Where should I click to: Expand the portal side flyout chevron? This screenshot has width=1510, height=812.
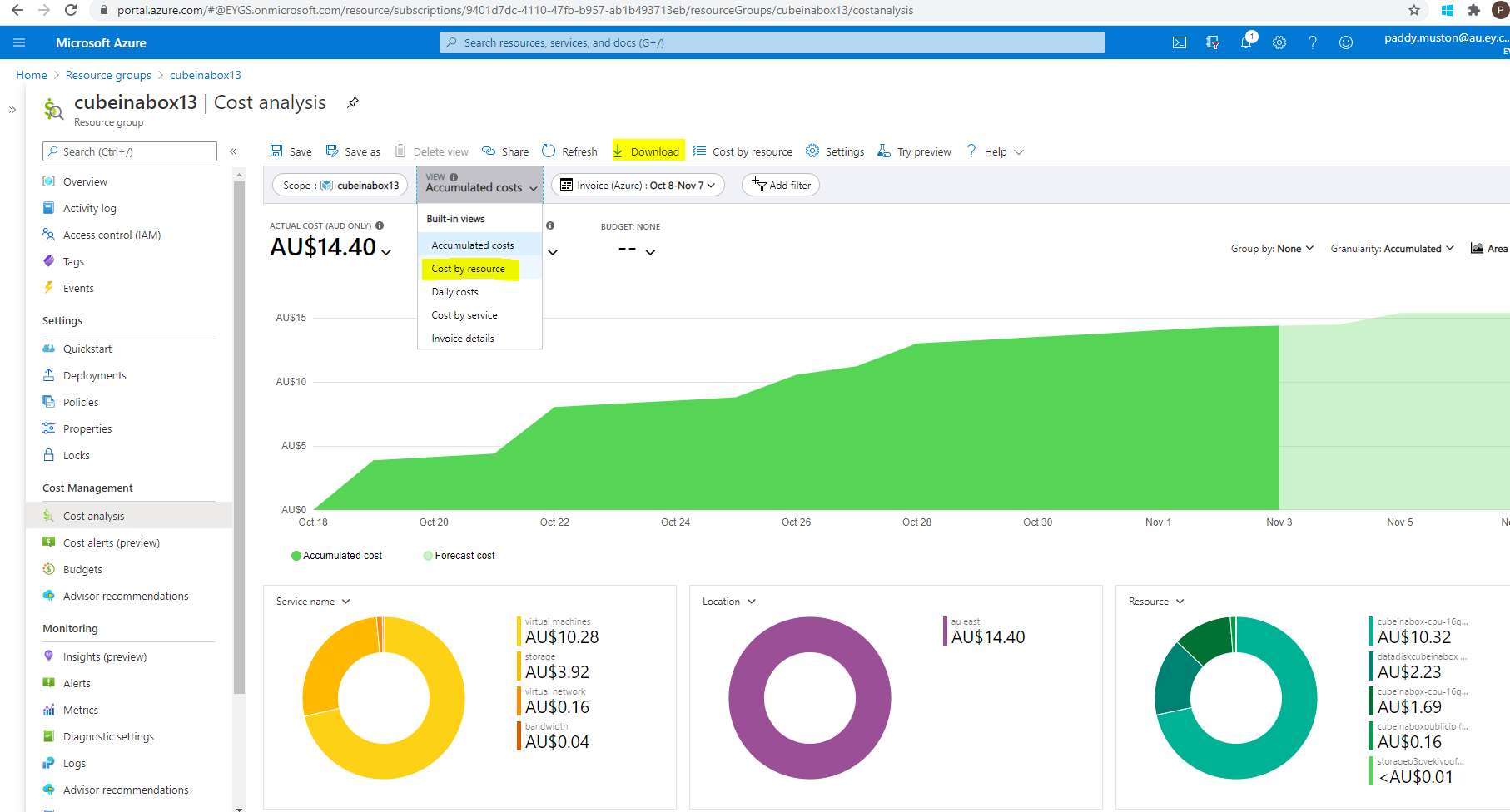point(12,110)
